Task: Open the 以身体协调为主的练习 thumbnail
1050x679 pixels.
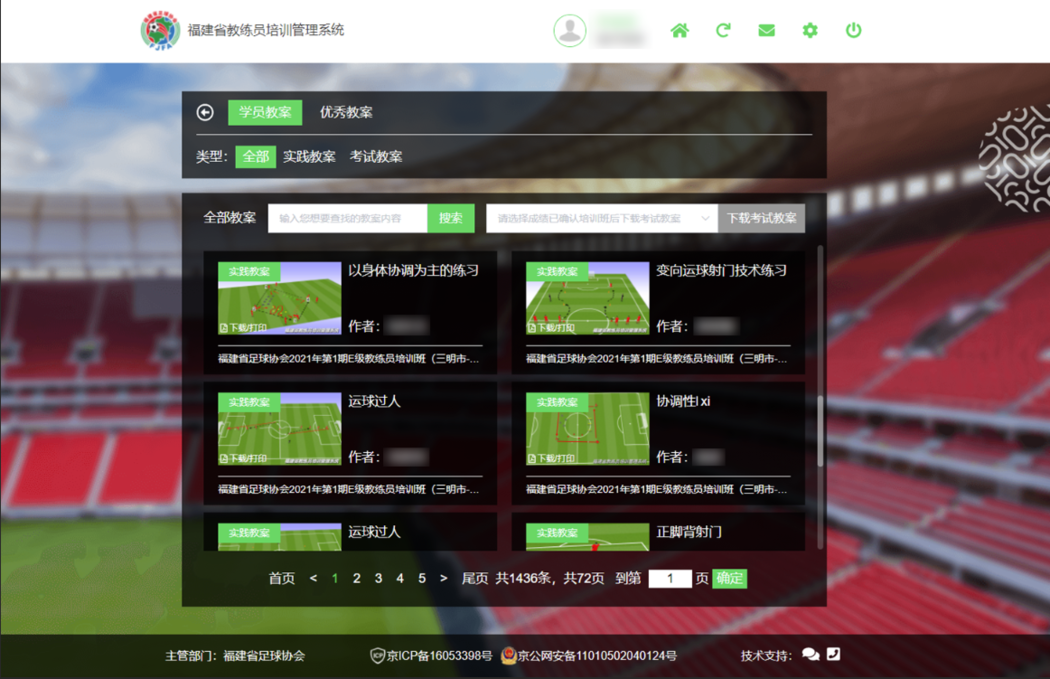Action: (280, 298)
